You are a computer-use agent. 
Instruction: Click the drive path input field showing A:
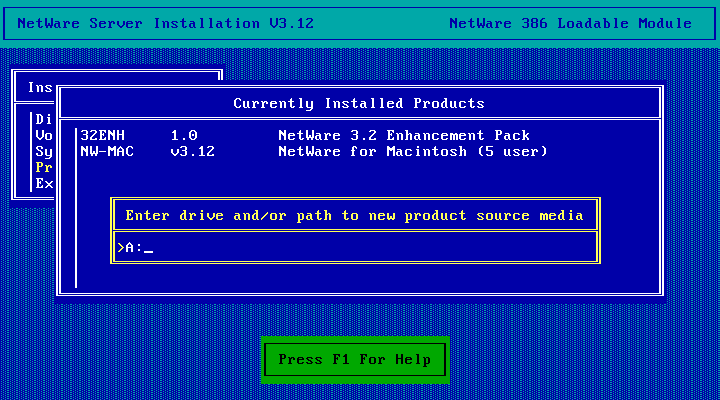point(355,248)
